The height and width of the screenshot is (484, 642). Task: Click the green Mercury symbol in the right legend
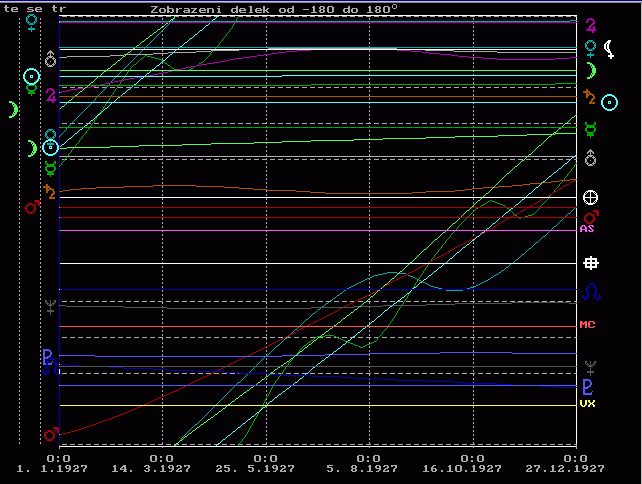590,129
